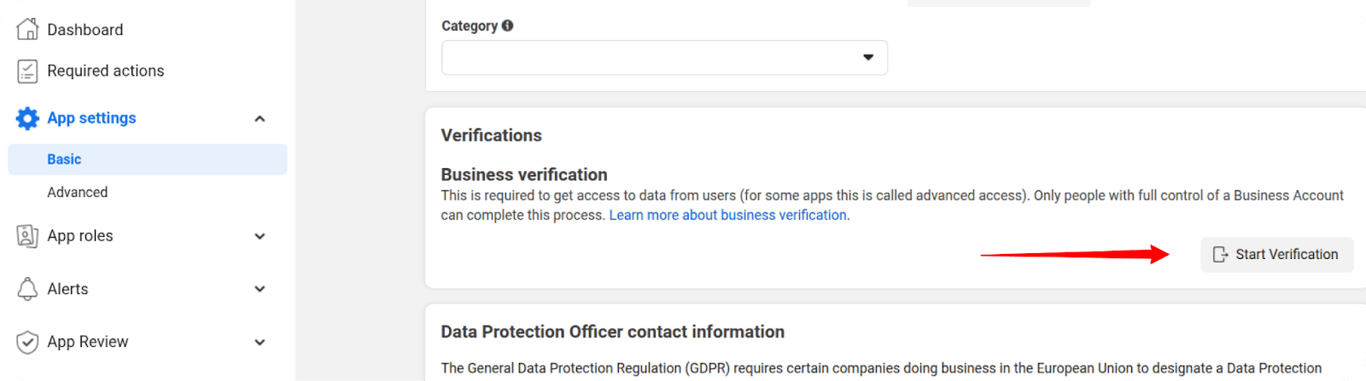
Task: Collapse the App settings section chevron
Action: point(260,119)
